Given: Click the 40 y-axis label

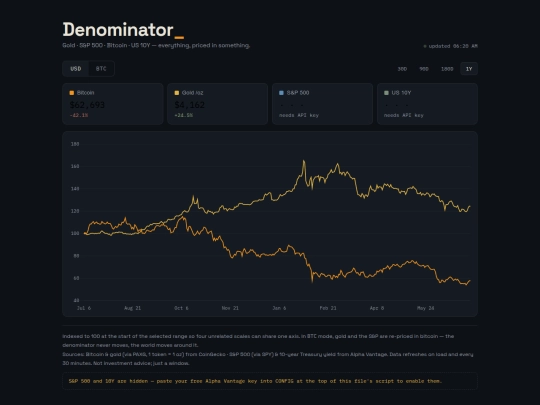Looking at the screenshot, I should pyautogui.click(x=76, y=300).
